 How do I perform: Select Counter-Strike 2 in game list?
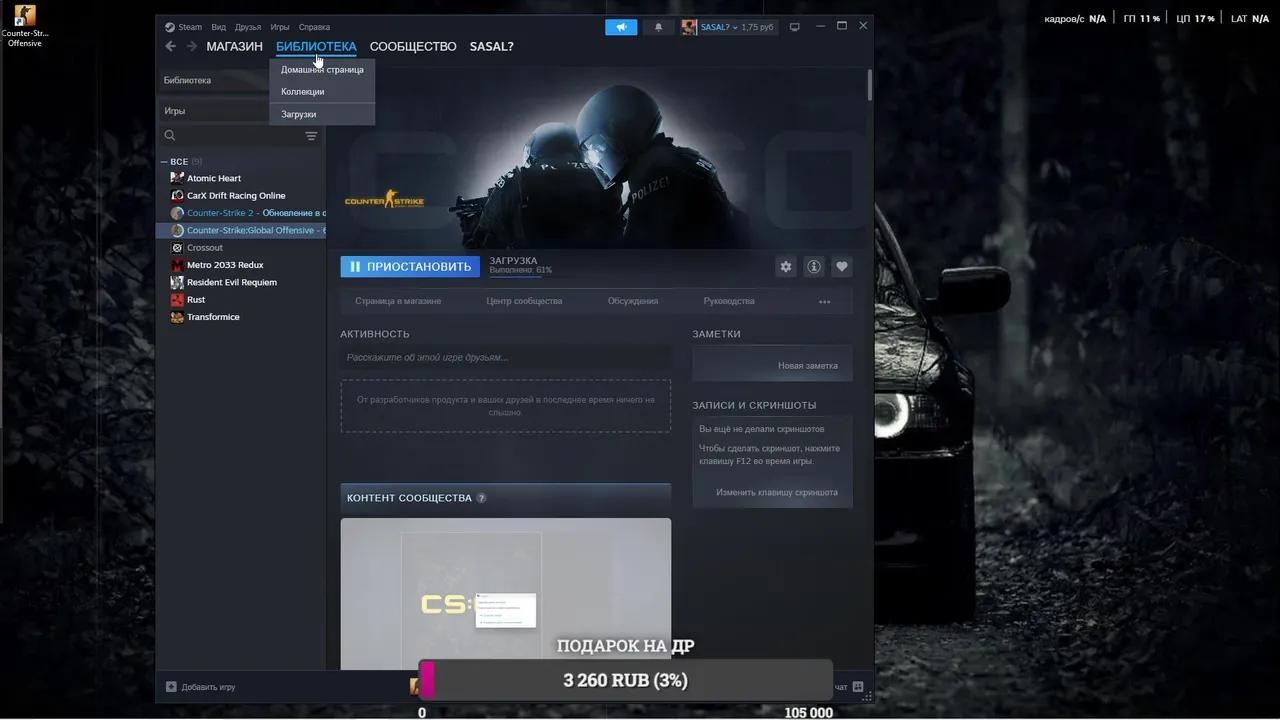click(241, 213)
